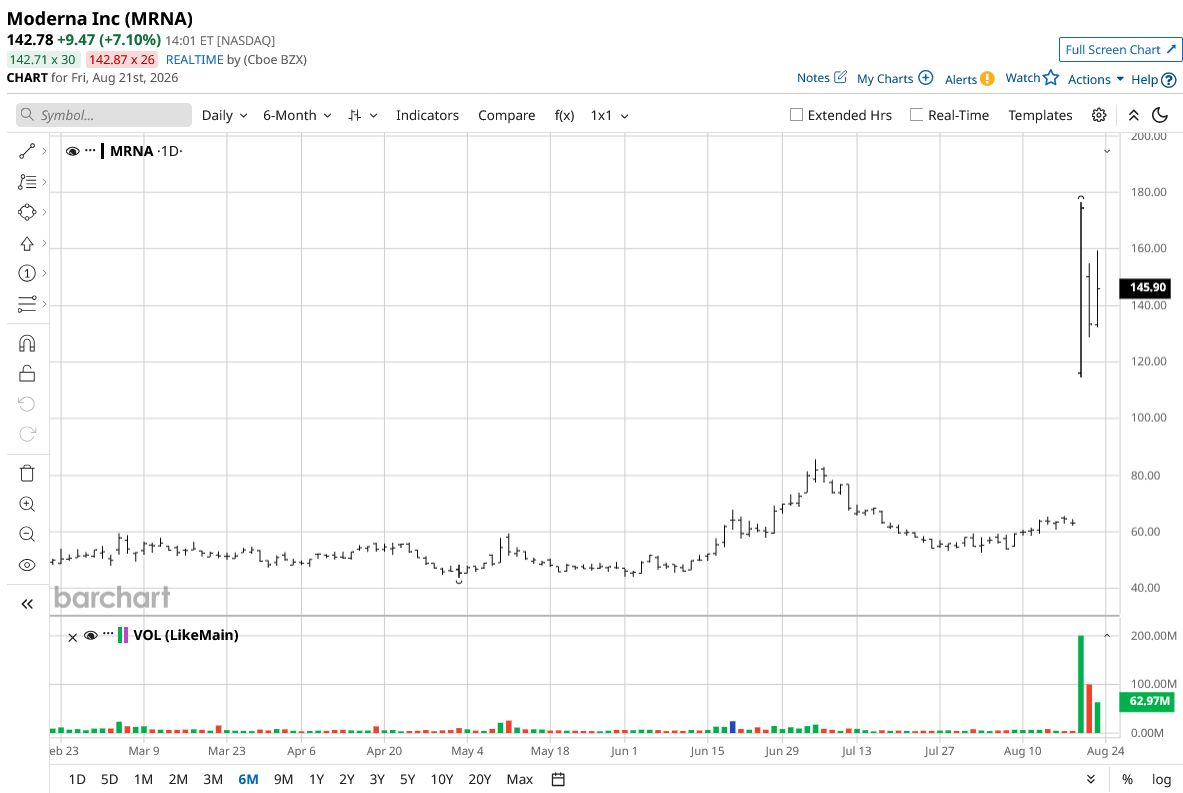Open MRNA series more options dots

click(x=91, y=150)
